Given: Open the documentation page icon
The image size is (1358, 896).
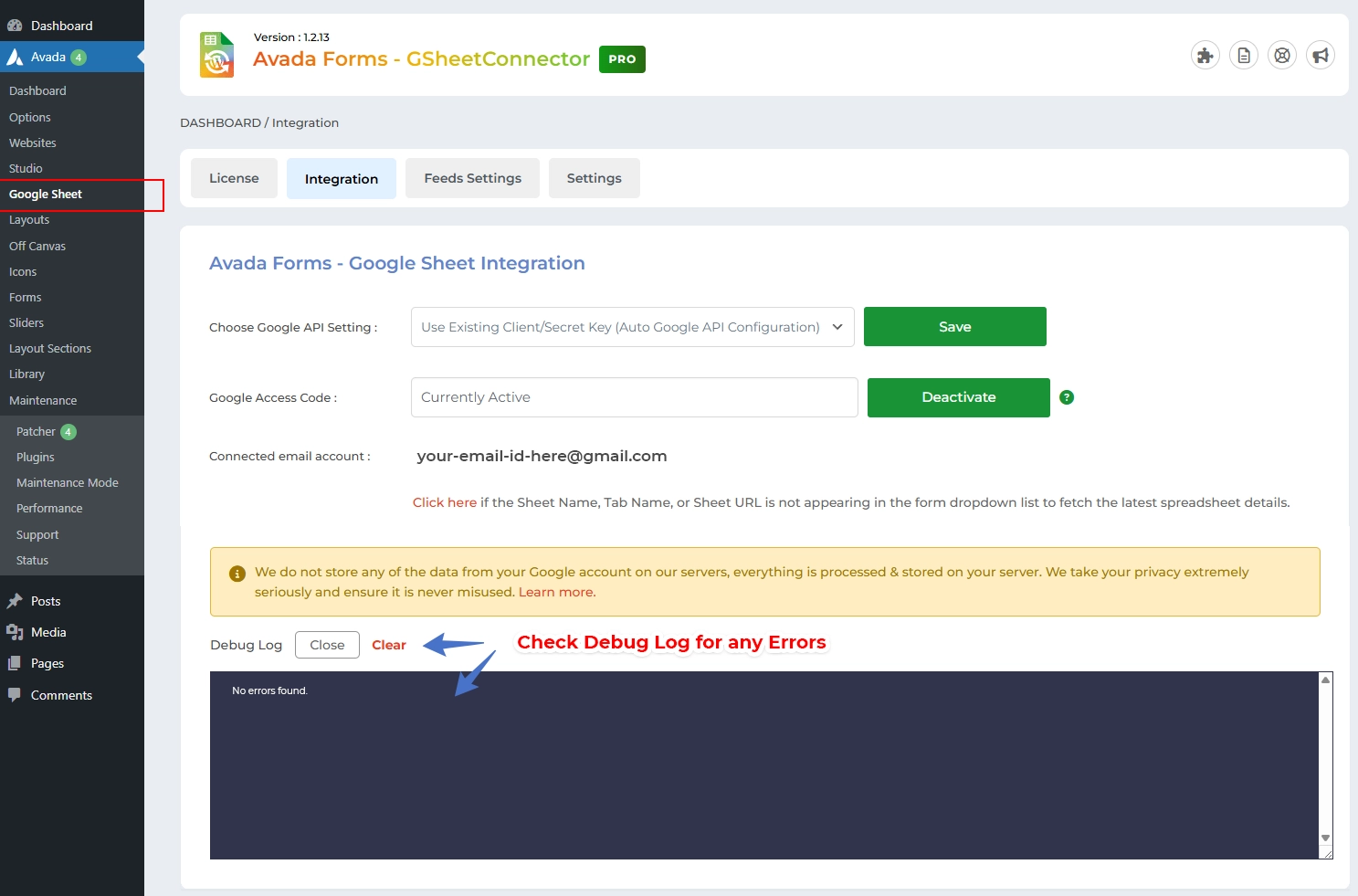Looking at the screenshot, I should [x=1243, y=56].
